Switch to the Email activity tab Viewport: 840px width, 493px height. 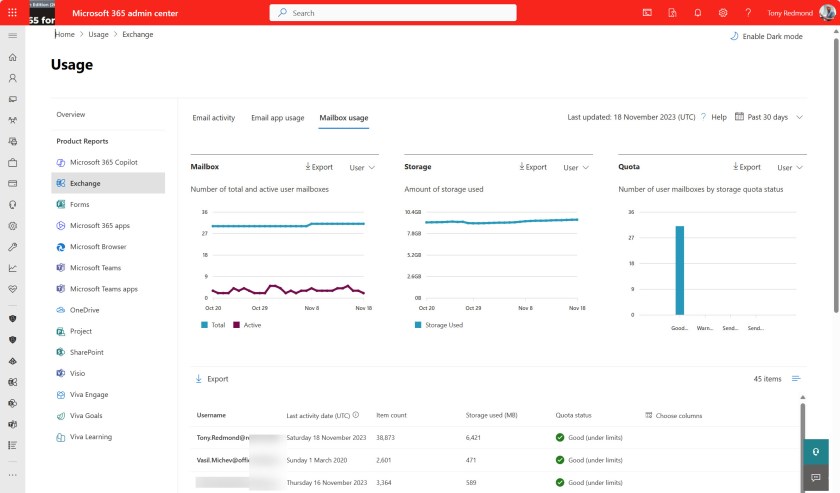coord(214,118)
